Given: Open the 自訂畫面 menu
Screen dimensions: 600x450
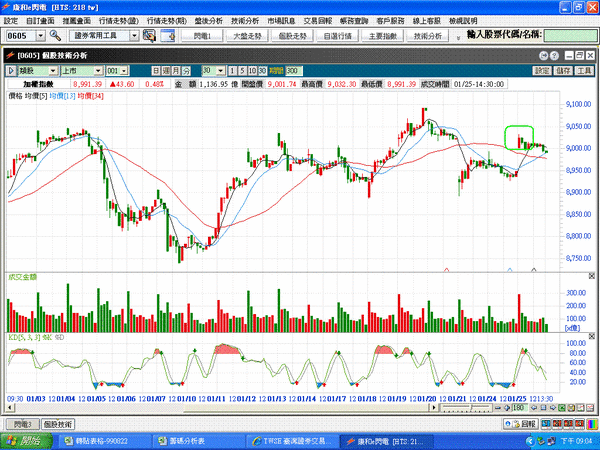Looking at the screenshot, I should pos(40,21).
